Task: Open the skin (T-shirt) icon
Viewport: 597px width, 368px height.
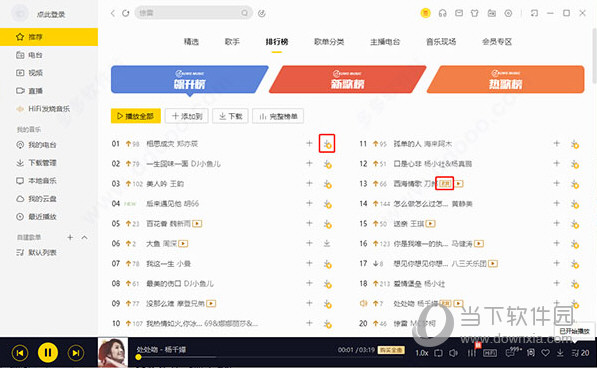Action: point(474,13)
